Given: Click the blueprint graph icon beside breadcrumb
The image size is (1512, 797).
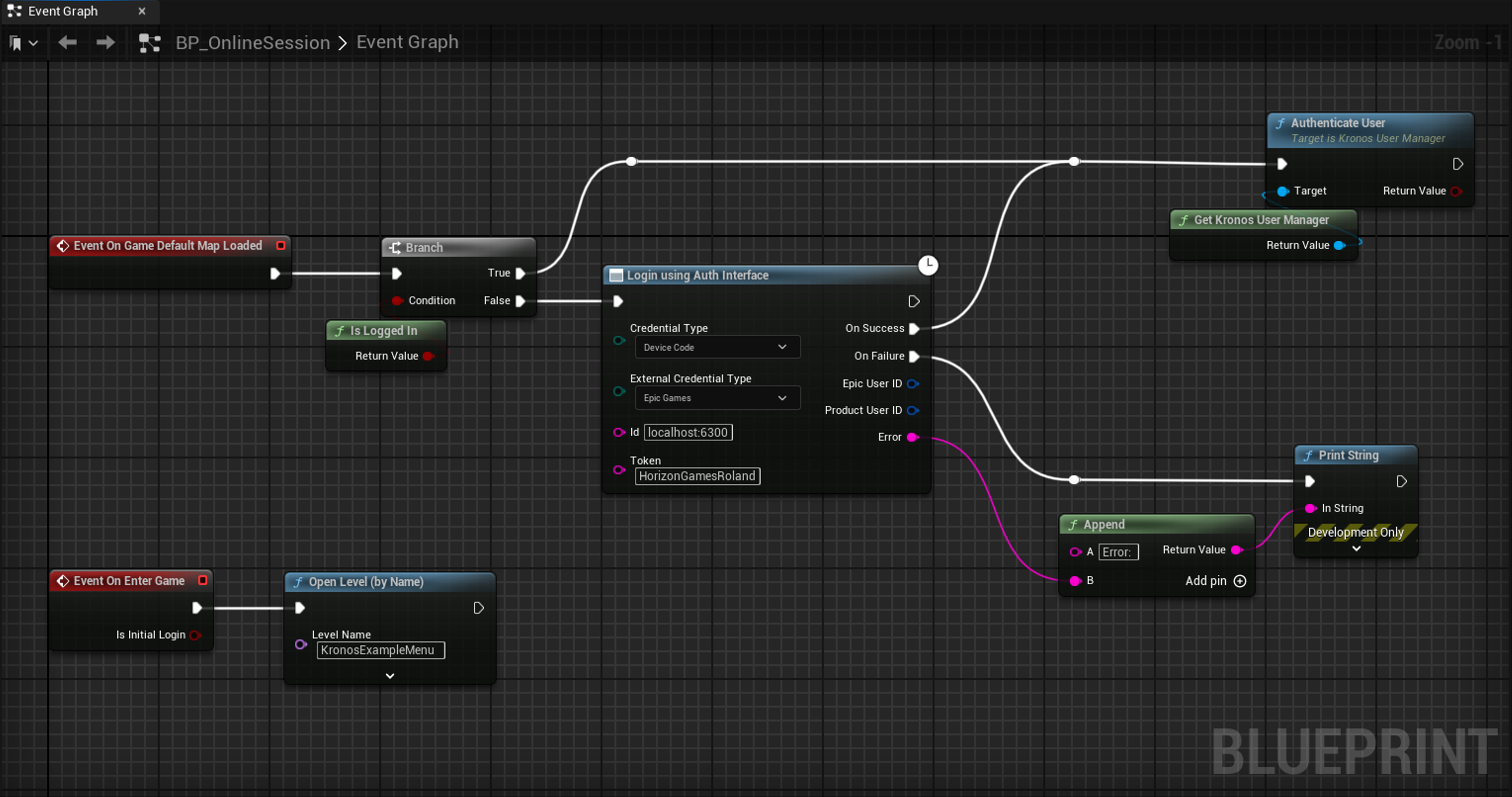Looking at the screenshot, I should point(149,43).
